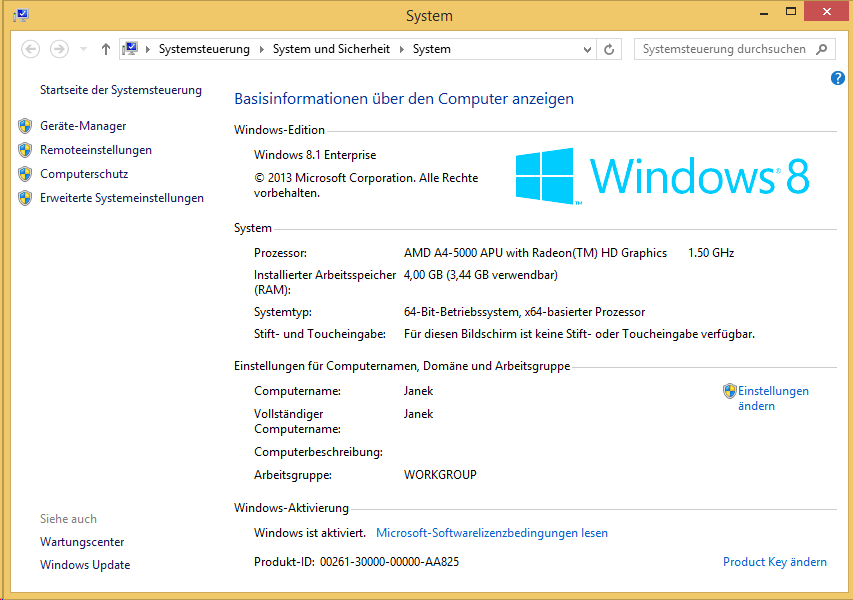Open Remoteeinstellungen link
The image size is (853, 600).
tap(96, 150)
